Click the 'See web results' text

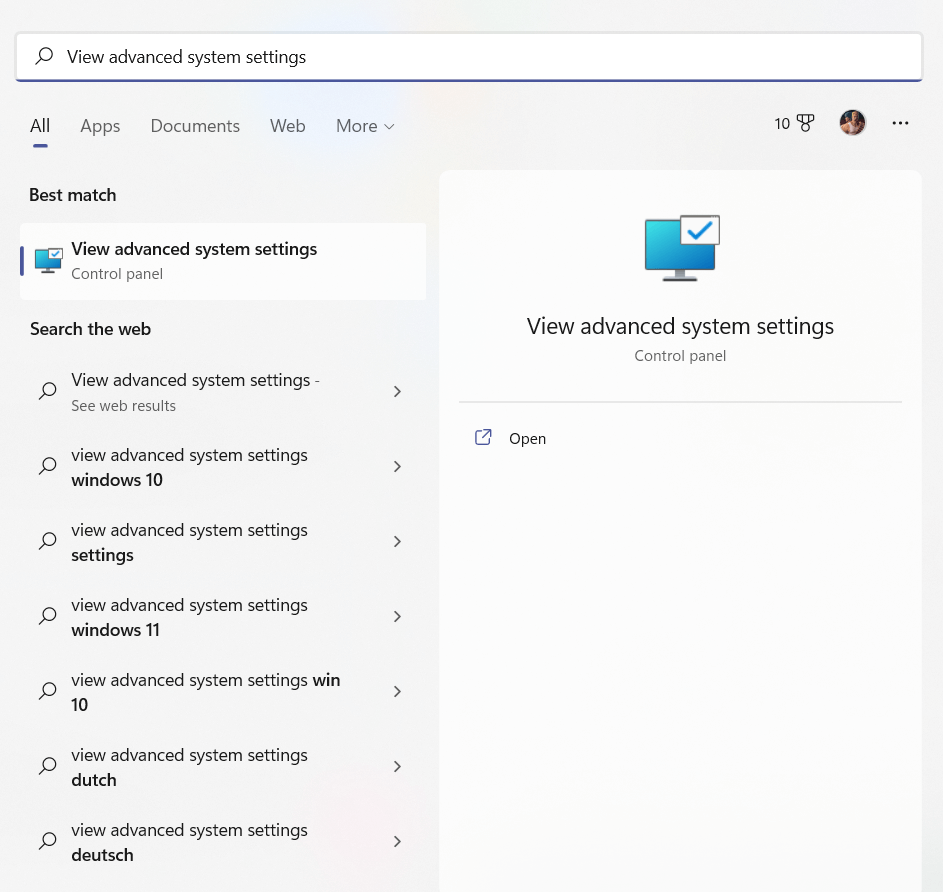tap(123, 405)
